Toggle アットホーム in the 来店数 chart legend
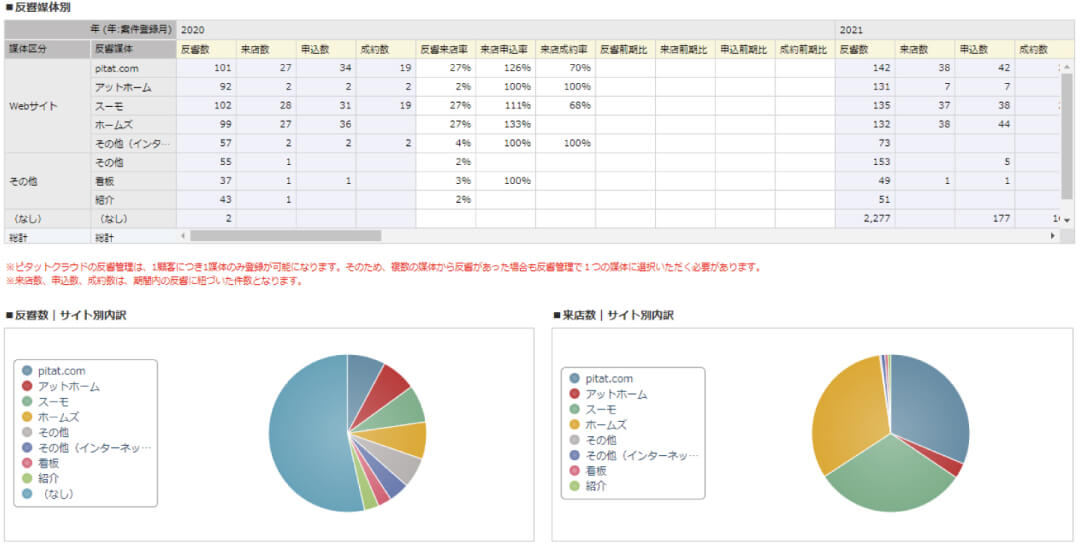1088x544 pixels. coord(609,394)
